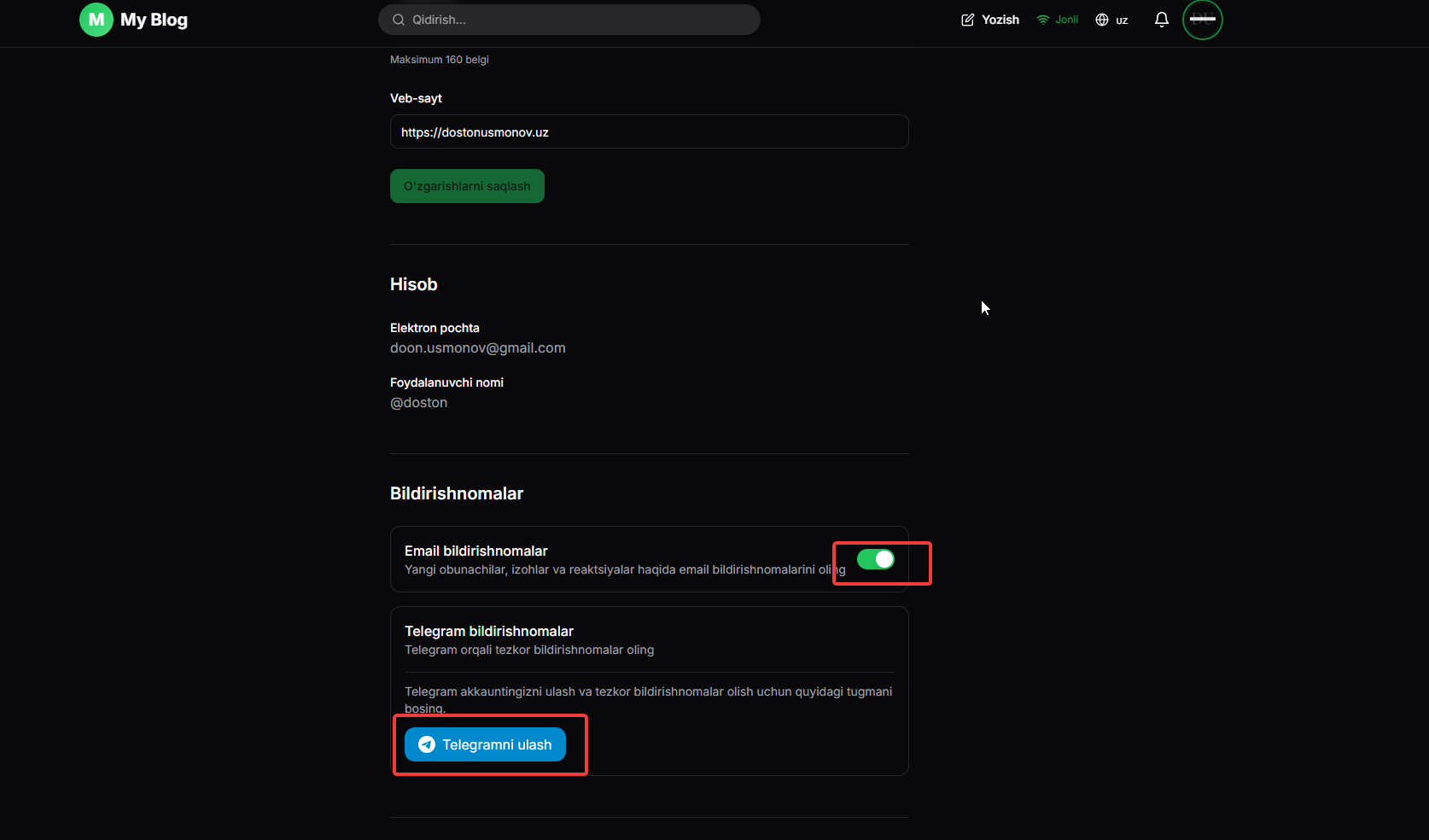The height and width of the screenshot is (840, 1429).
Task: Click the Jonli live status label
Action: pyautogui.click(x=1066, y=20)
